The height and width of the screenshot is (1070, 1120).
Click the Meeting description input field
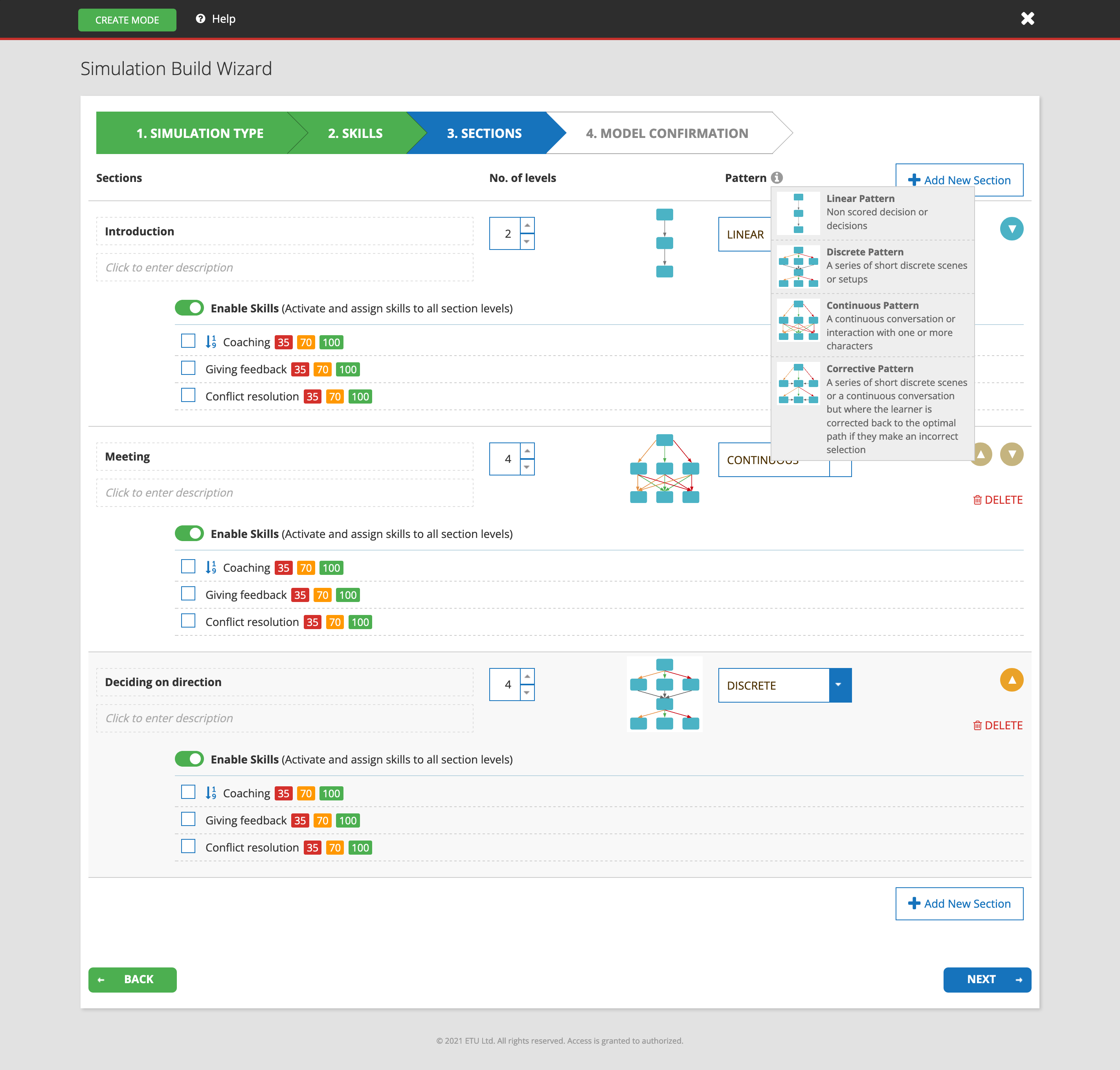tap(285, 493)
